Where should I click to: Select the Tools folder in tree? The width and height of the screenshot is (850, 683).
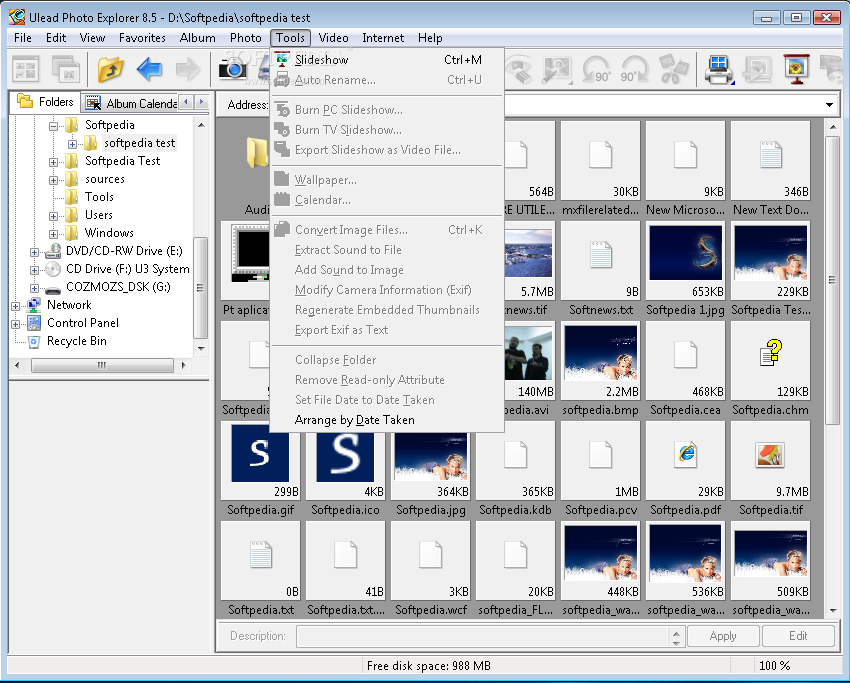click(x=99, y=197)
